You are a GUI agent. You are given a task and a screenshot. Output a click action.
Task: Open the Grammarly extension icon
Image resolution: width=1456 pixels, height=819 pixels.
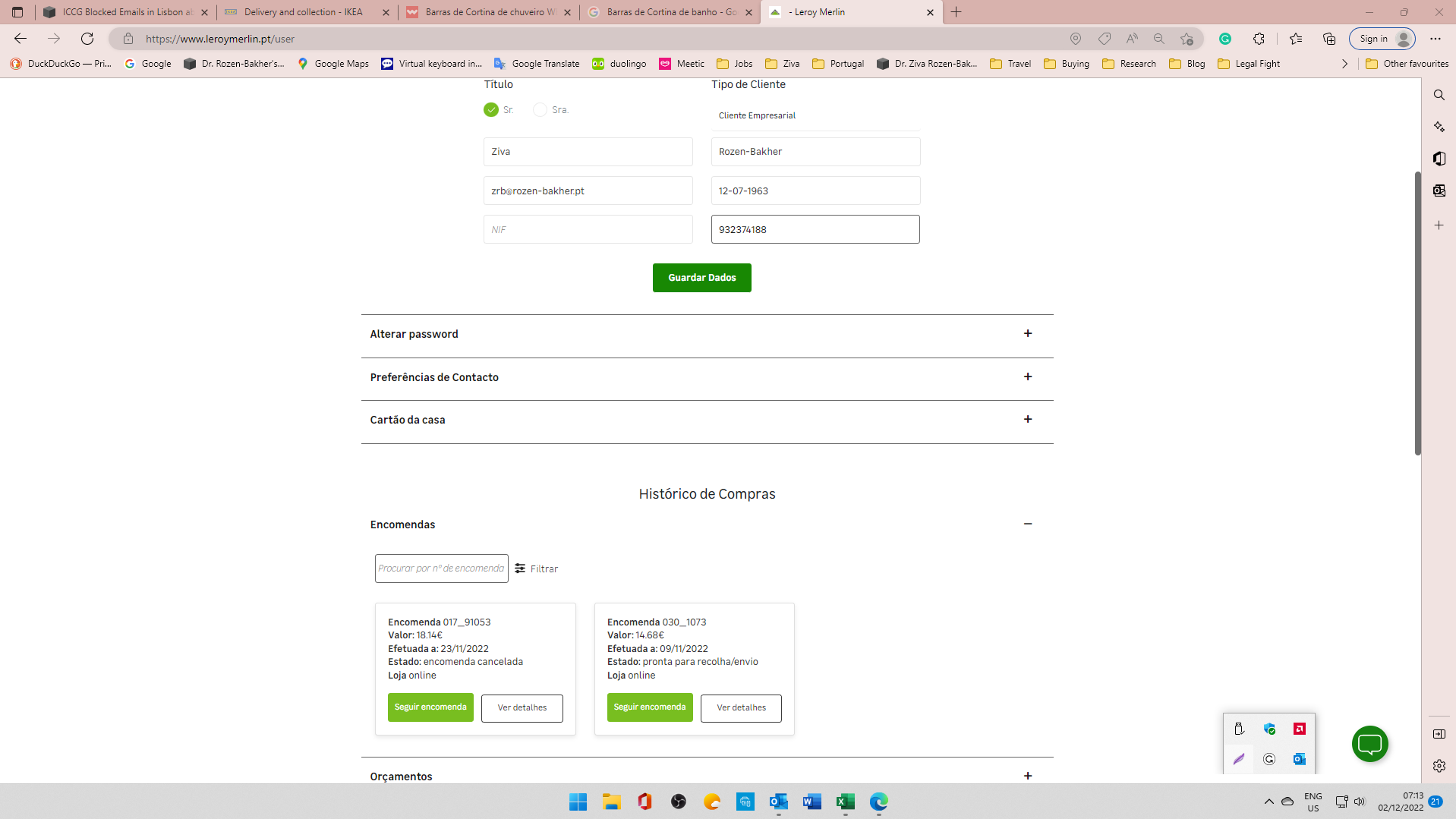1224,39
